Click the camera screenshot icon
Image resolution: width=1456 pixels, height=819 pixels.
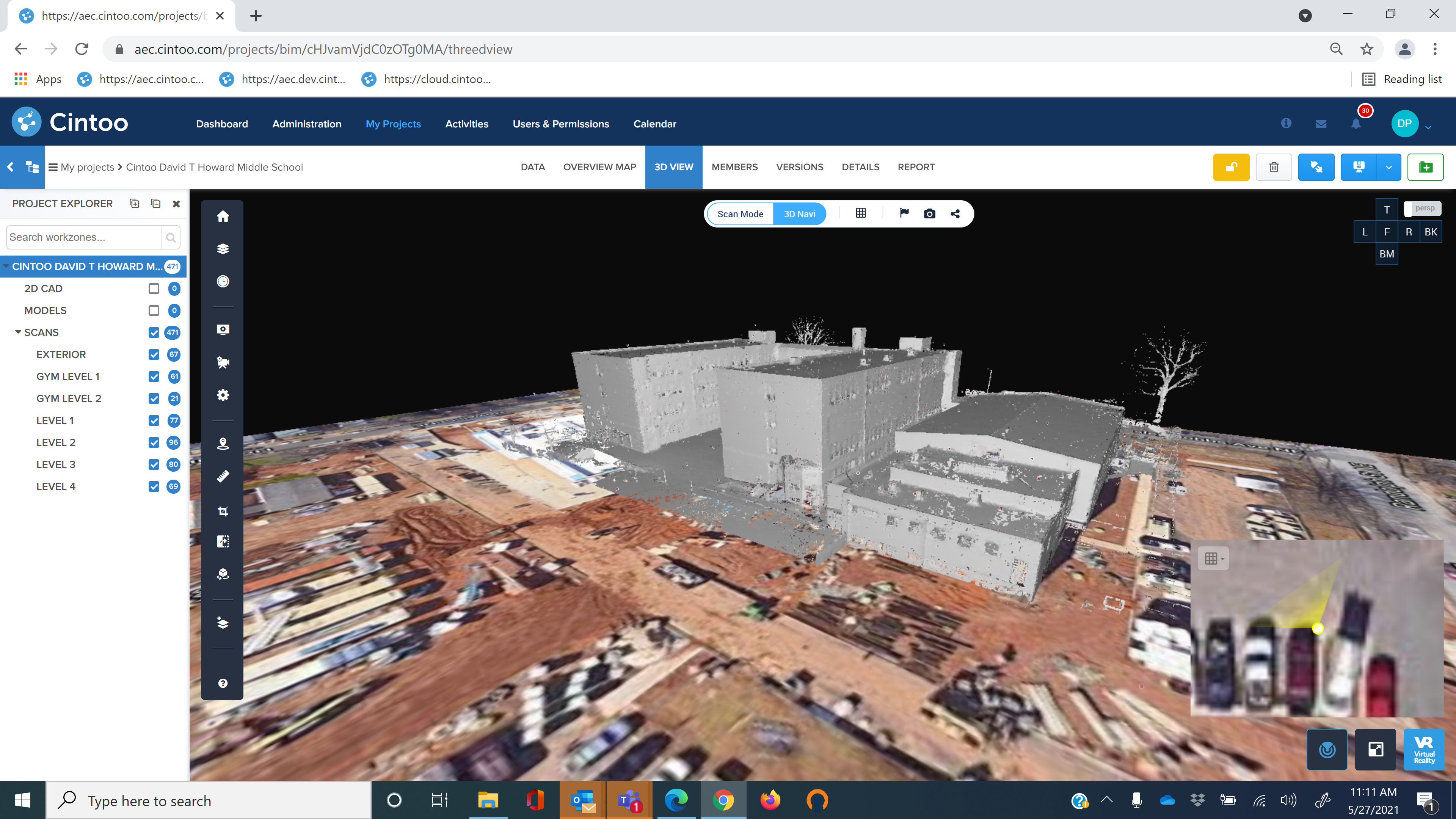click(929, 213)
